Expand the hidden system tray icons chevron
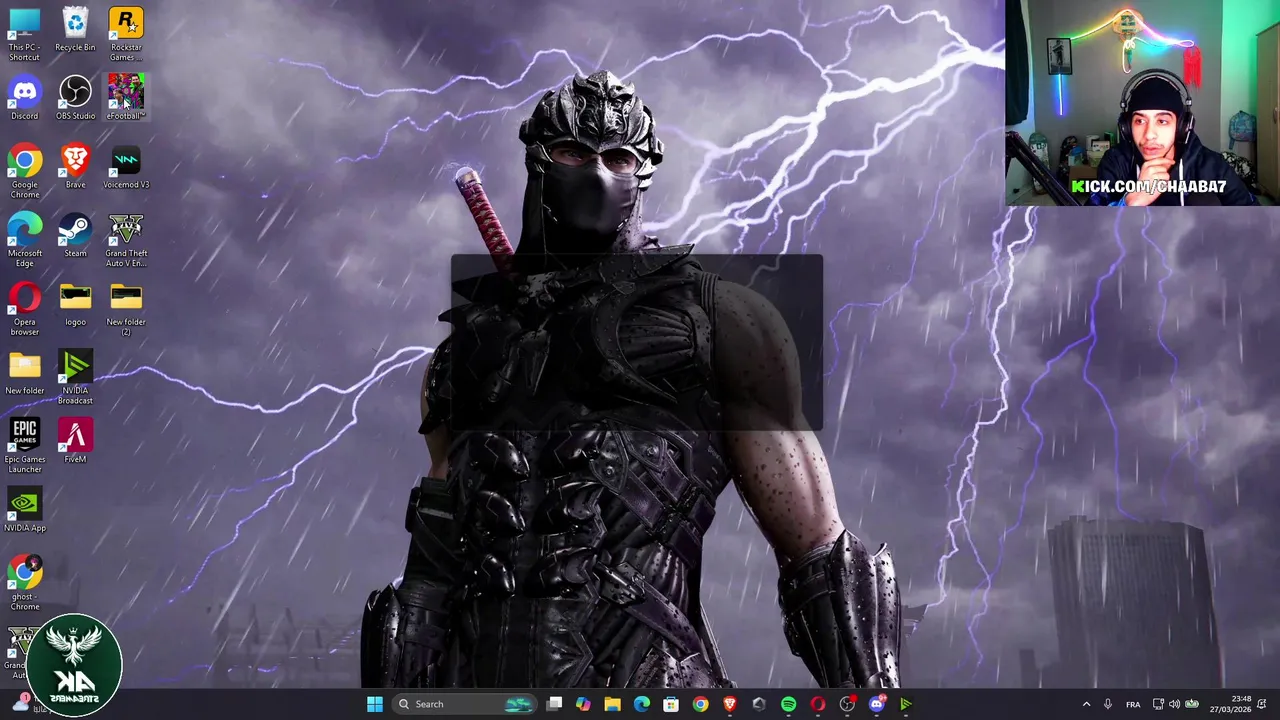The height and width of the screenshot is (720, 1280). [x=1086, y=704]
